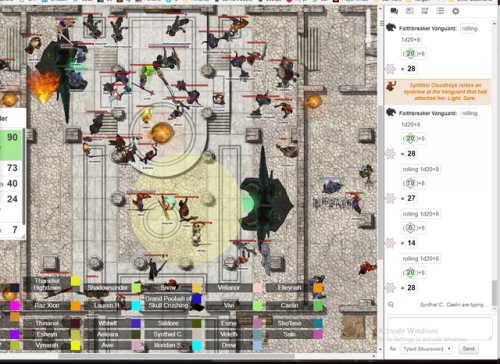Click the Aeleara player name label

107,334
